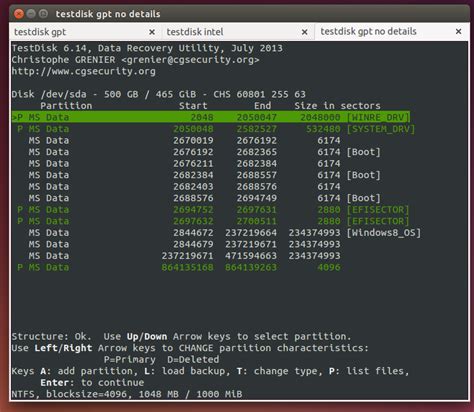Click the window minimize button
The height and width of the screenshot is (412, 474).
pos(31,14)
